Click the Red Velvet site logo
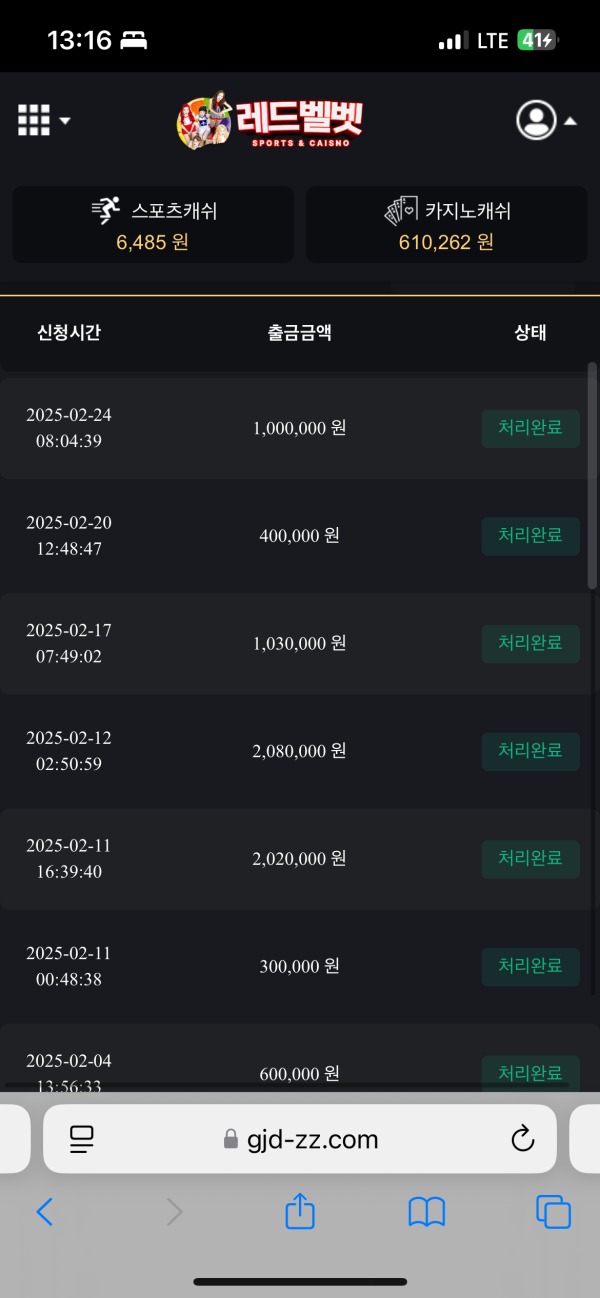This screenshot has width=600, height=1298. point(270,121)
